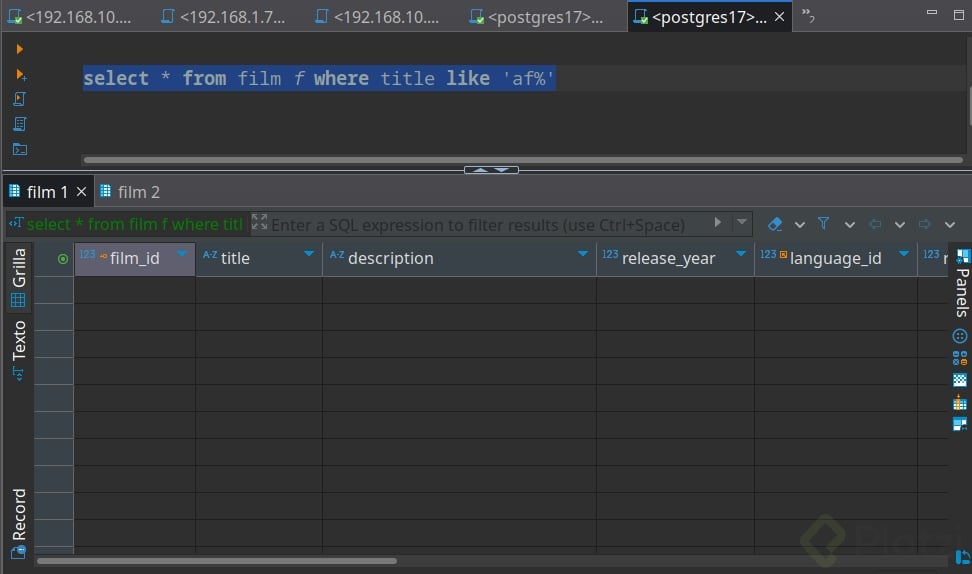Click the results grid horizontal scrollbar

coord(217,561)
